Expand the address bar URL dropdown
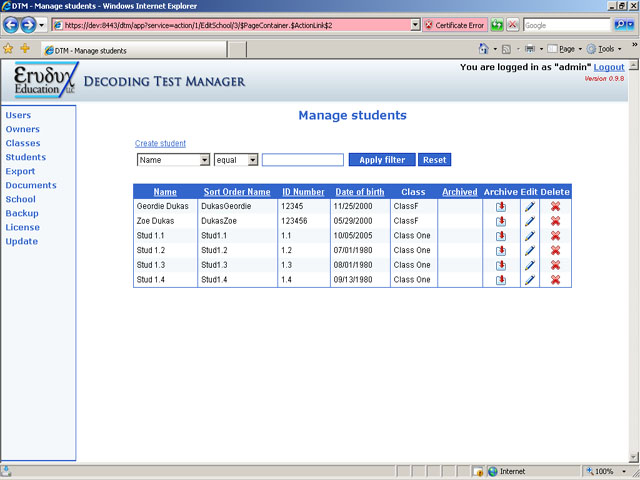Screen dimensions: 640x480 tap(416, 25)
